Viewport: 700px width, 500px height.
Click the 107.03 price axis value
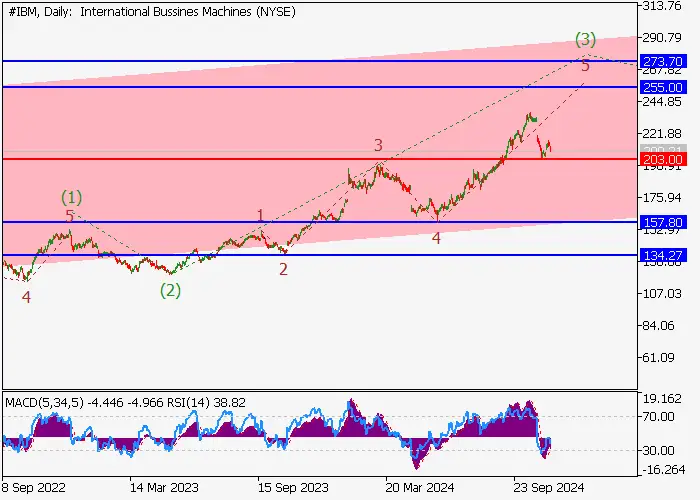click(662, 294)
